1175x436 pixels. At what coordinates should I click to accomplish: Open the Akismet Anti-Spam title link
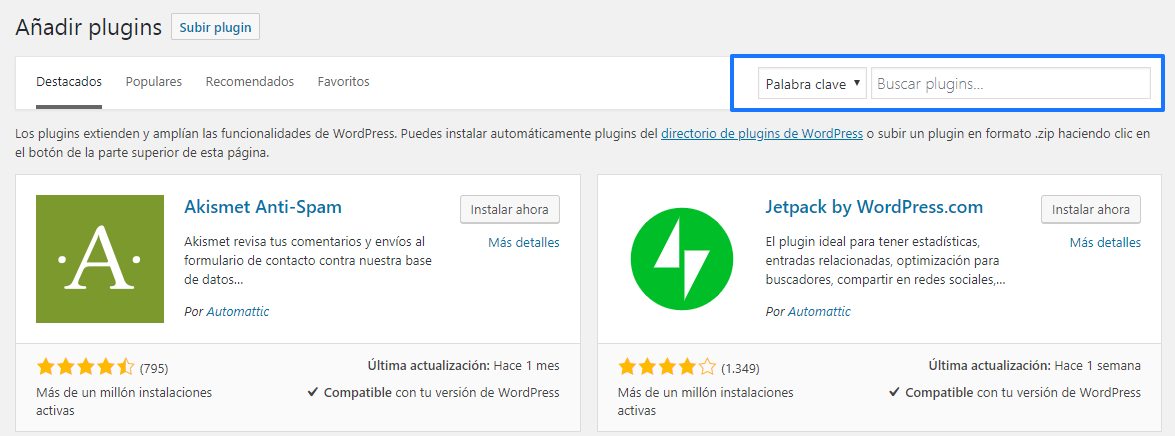click(x=262, y=207)
